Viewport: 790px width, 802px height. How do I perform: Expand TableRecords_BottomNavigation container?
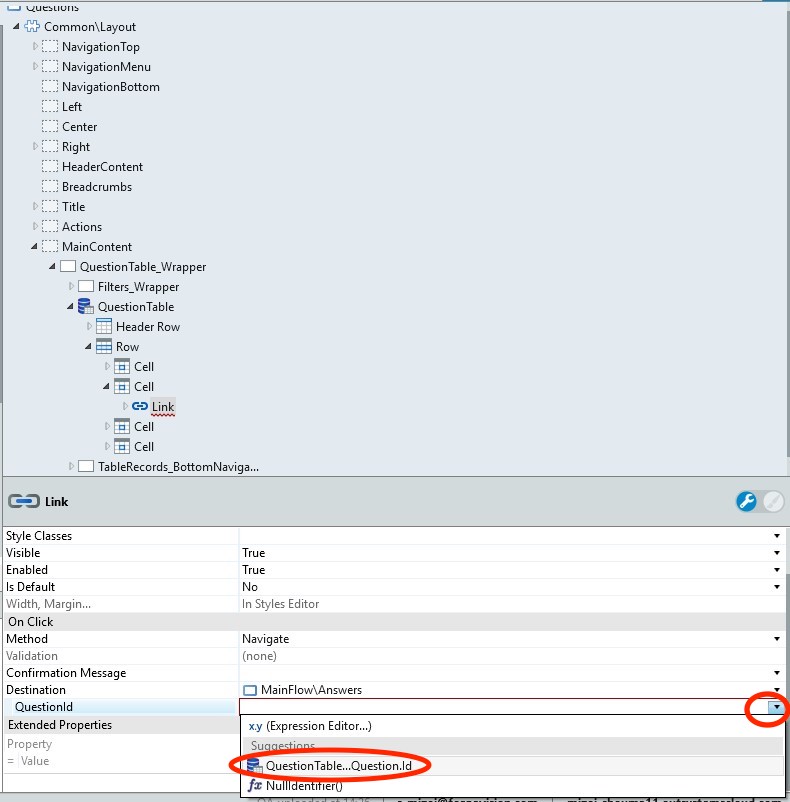(71, 466)
